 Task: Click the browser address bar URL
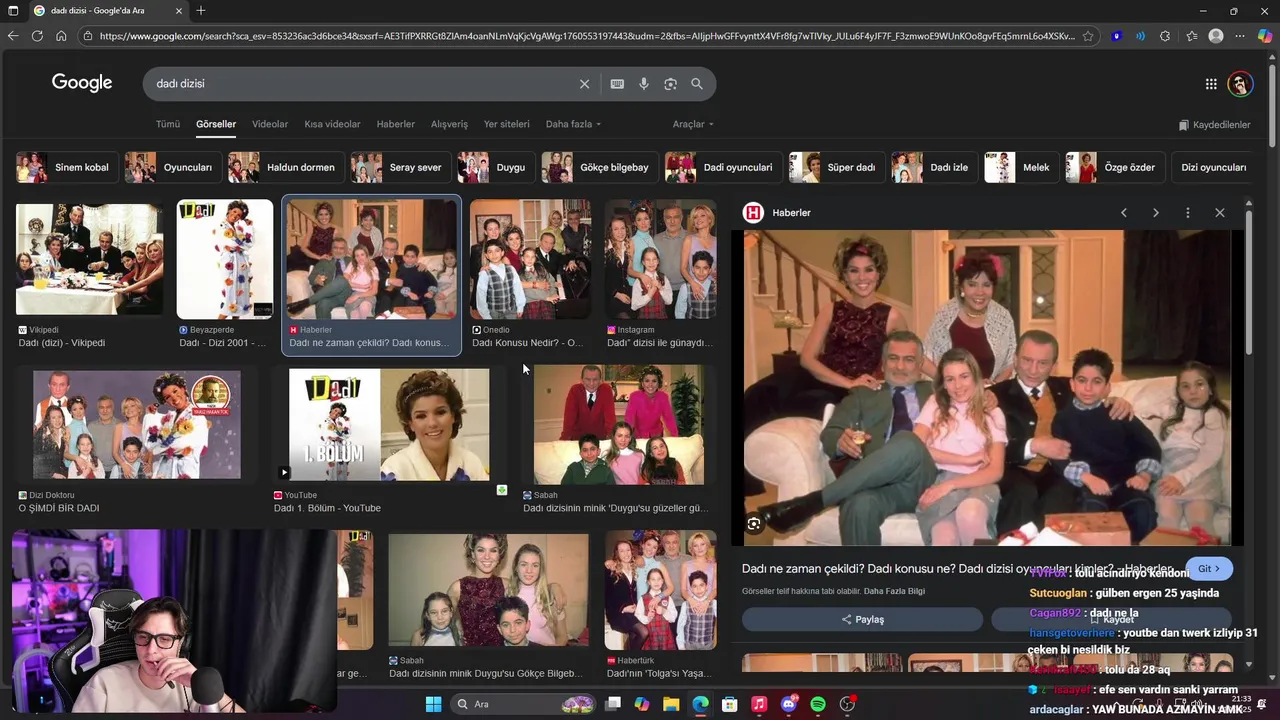[587, 36]
